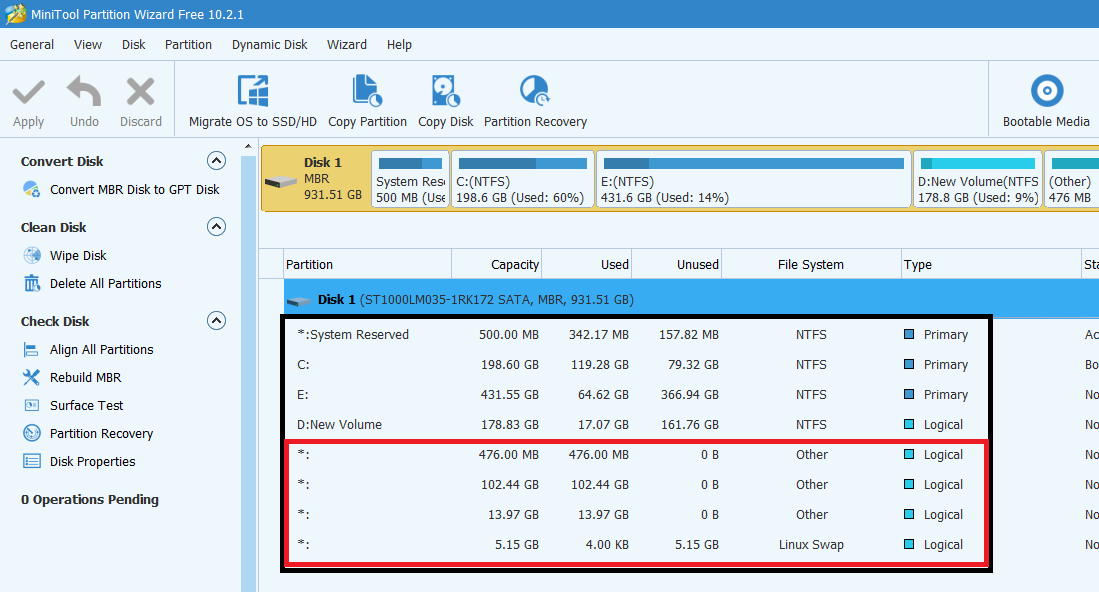The height and width of the screenshot is (592, 1099).
Task: Click the sidebar scroll up arrow
Action: tap(248, 146)
